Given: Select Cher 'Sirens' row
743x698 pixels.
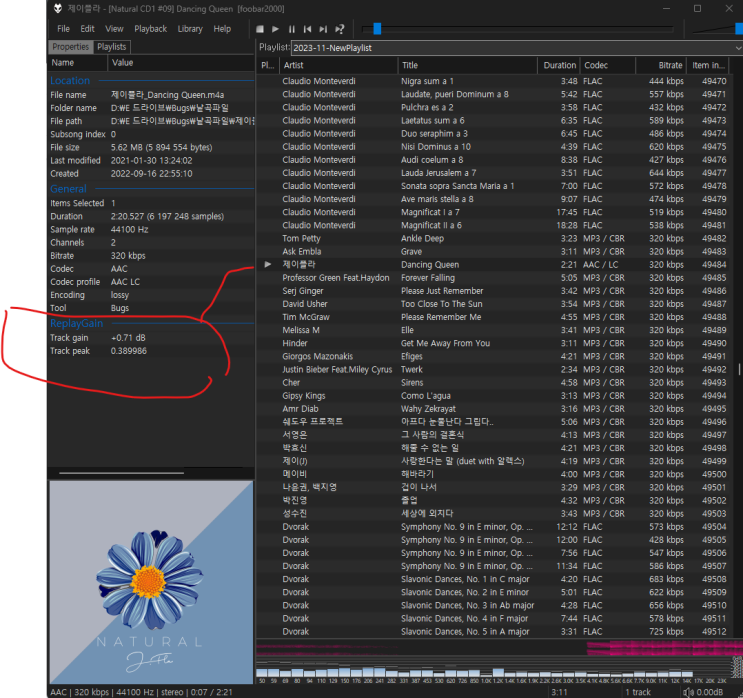Looking at the screenshot, I should click(493, 382).
